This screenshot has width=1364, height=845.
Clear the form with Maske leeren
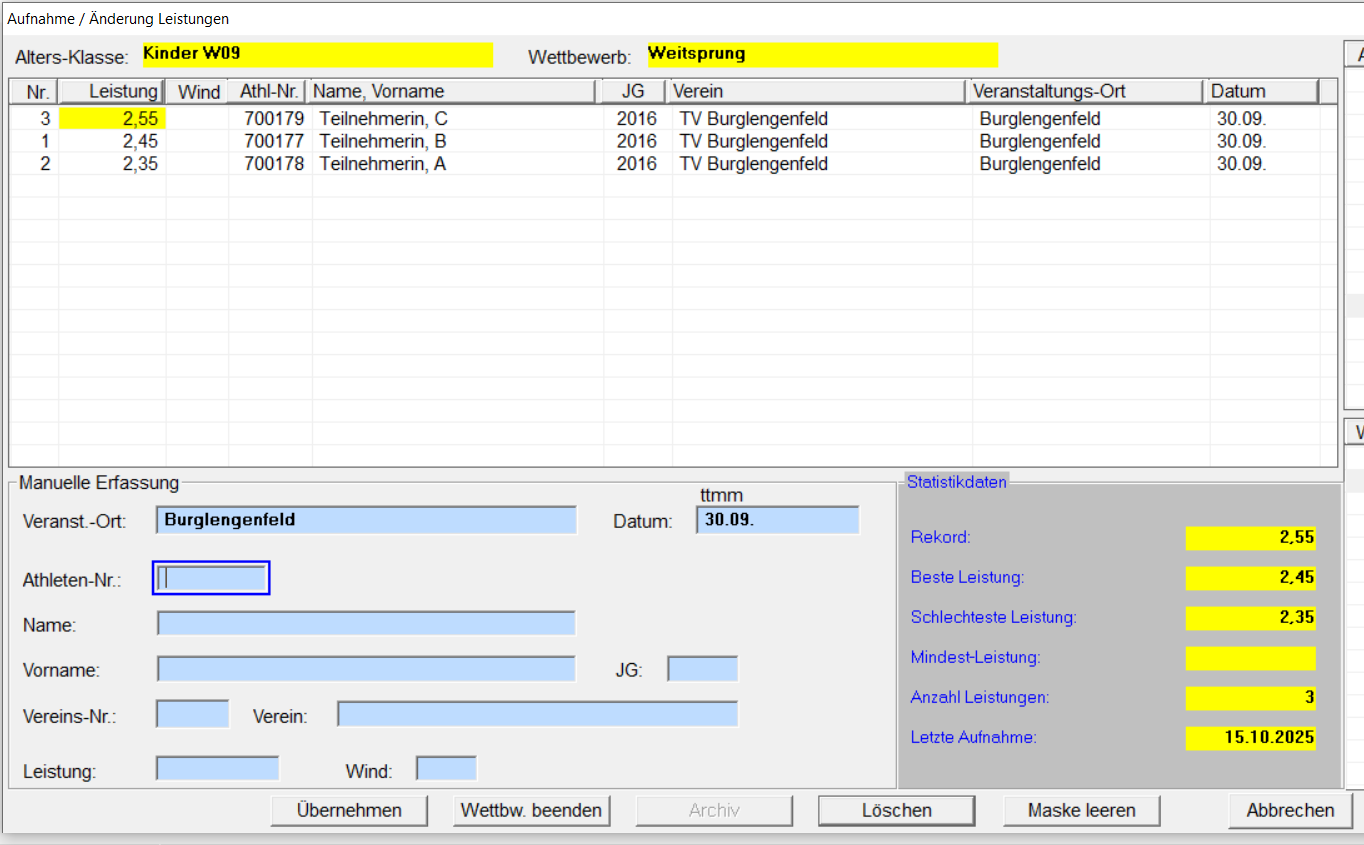point(1081,810)
